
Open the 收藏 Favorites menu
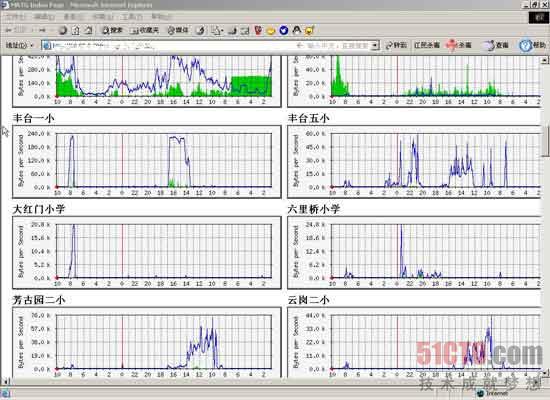tap(103, 16)
